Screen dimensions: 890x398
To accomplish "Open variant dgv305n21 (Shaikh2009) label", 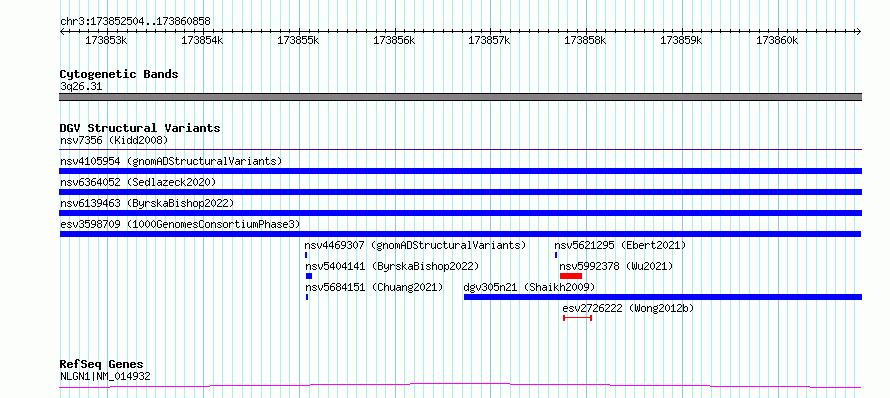I will tap(530, 287).
